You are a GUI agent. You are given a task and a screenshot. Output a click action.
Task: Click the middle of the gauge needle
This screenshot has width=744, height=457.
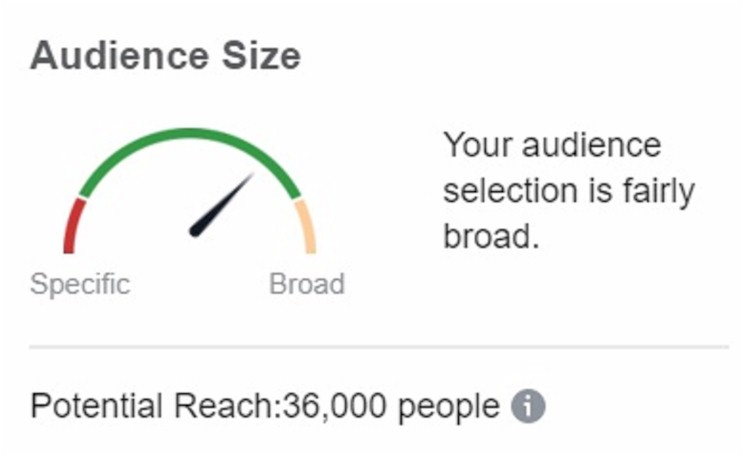click(x=222, y=206)
